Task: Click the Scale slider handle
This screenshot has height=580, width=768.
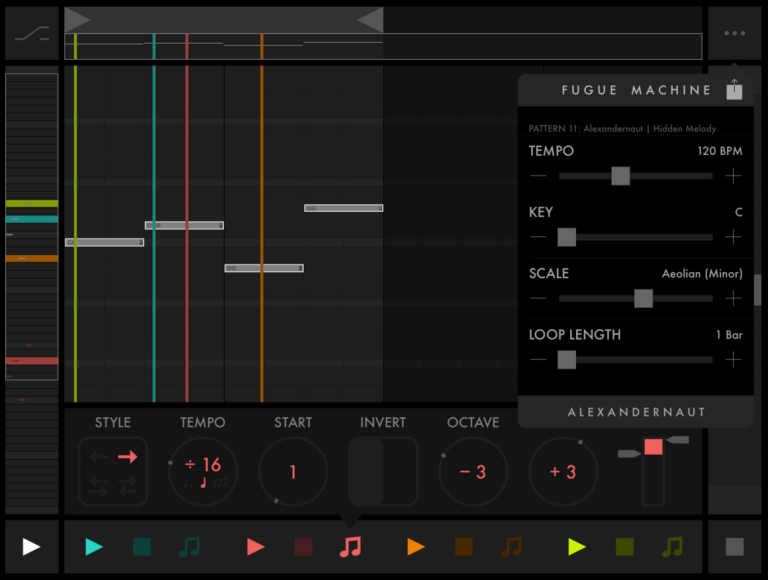Action: [x=644, y=298]
